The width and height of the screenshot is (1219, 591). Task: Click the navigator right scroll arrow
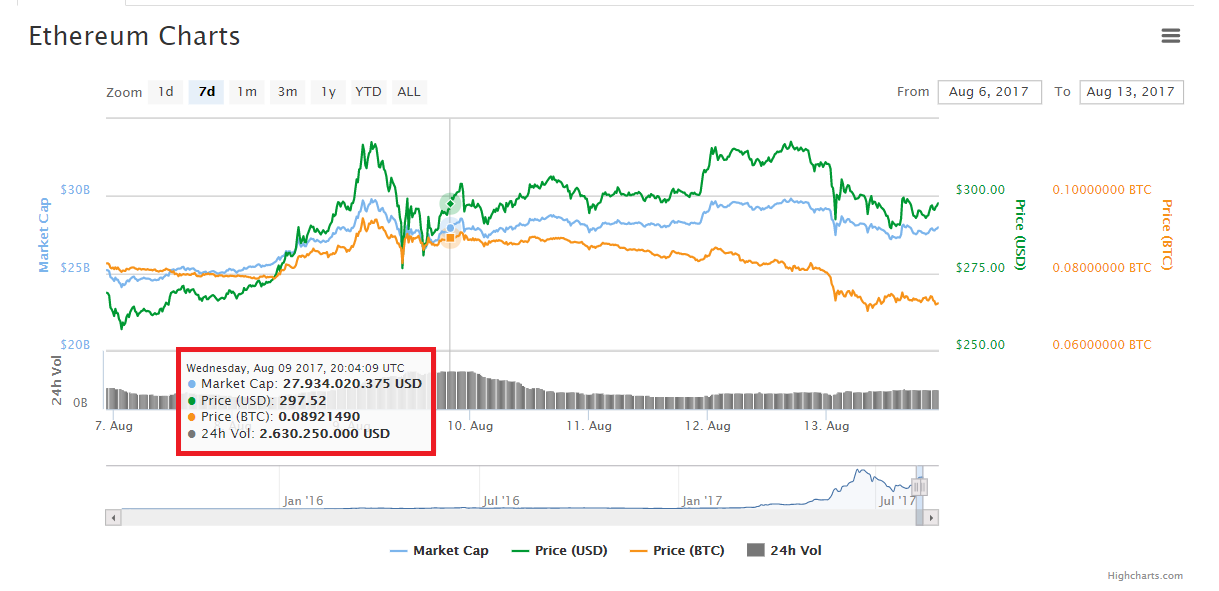coord(931,518)
